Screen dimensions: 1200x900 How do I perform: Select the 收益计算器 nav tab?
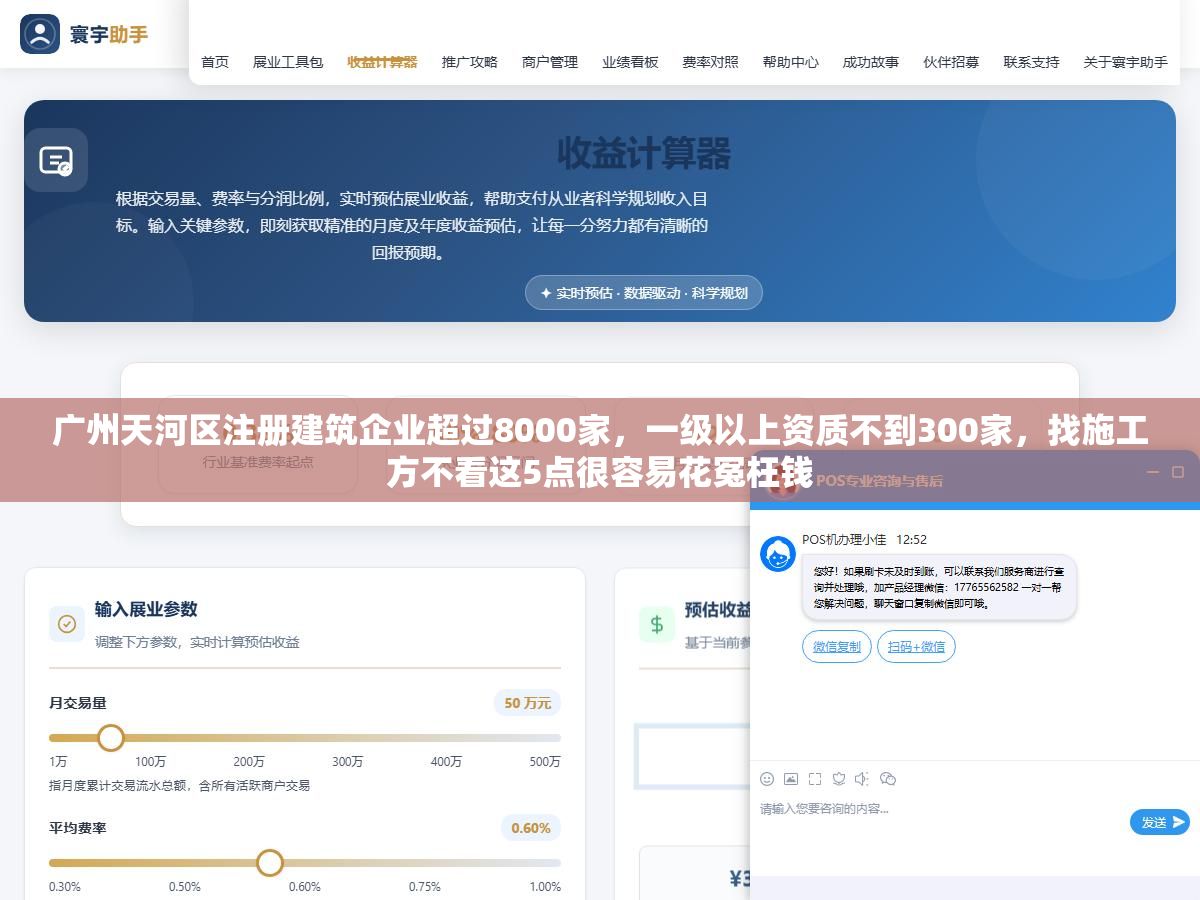[382, 62]
